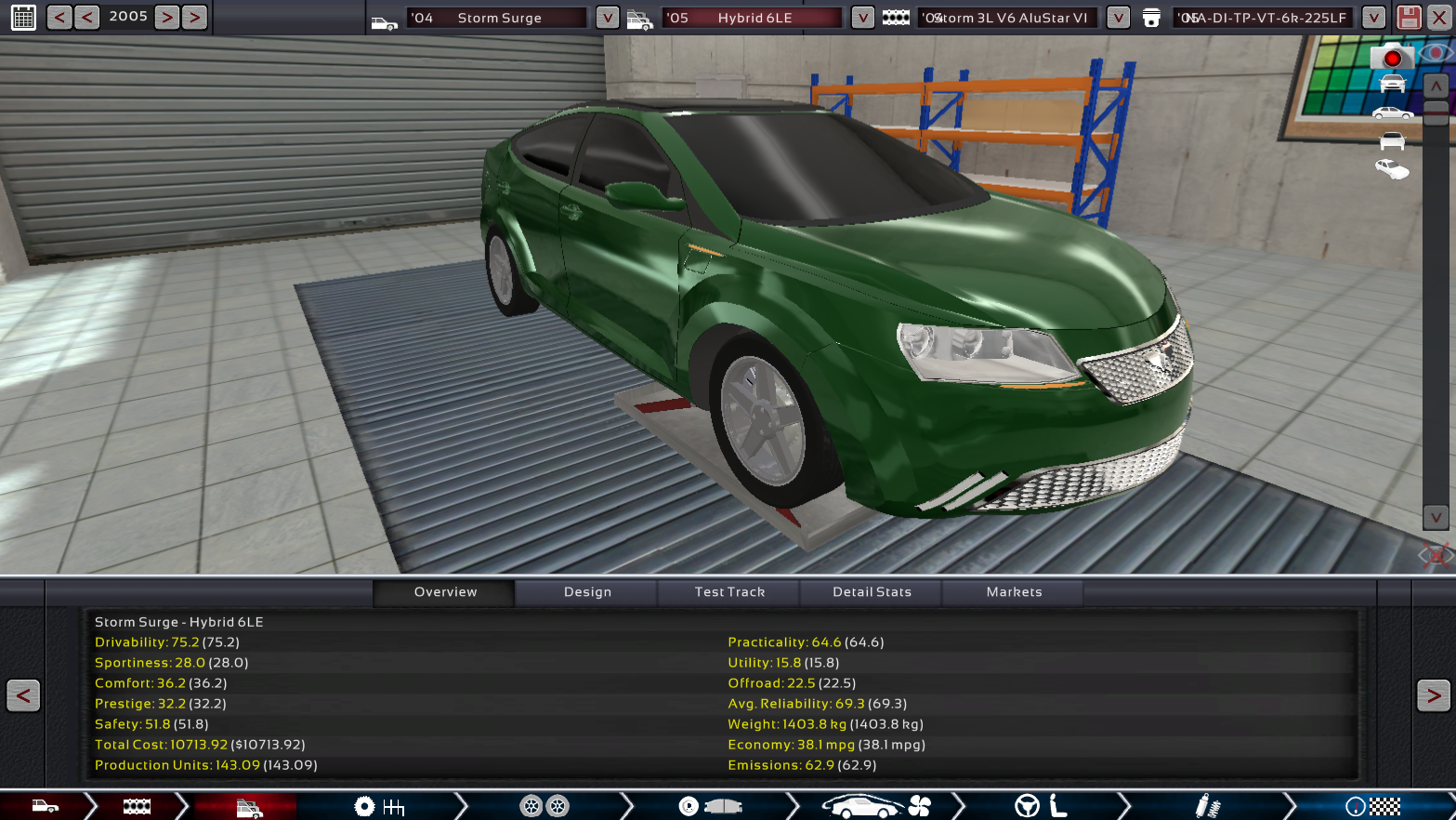The image size is (1456, 820).
Task: Click the scroll down arrow on right scrollbar
Action: point(1436,518)
